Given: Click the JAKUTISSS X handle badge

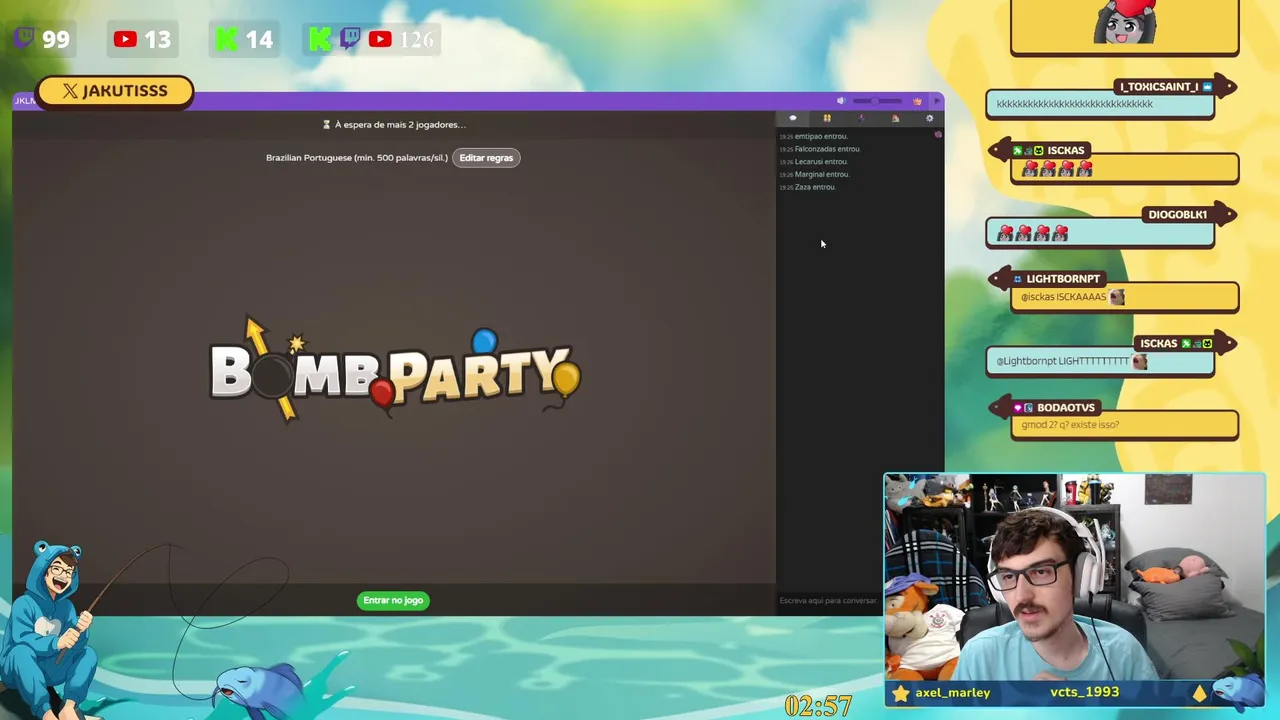Looking at the screenshot, I should [115, 91].
